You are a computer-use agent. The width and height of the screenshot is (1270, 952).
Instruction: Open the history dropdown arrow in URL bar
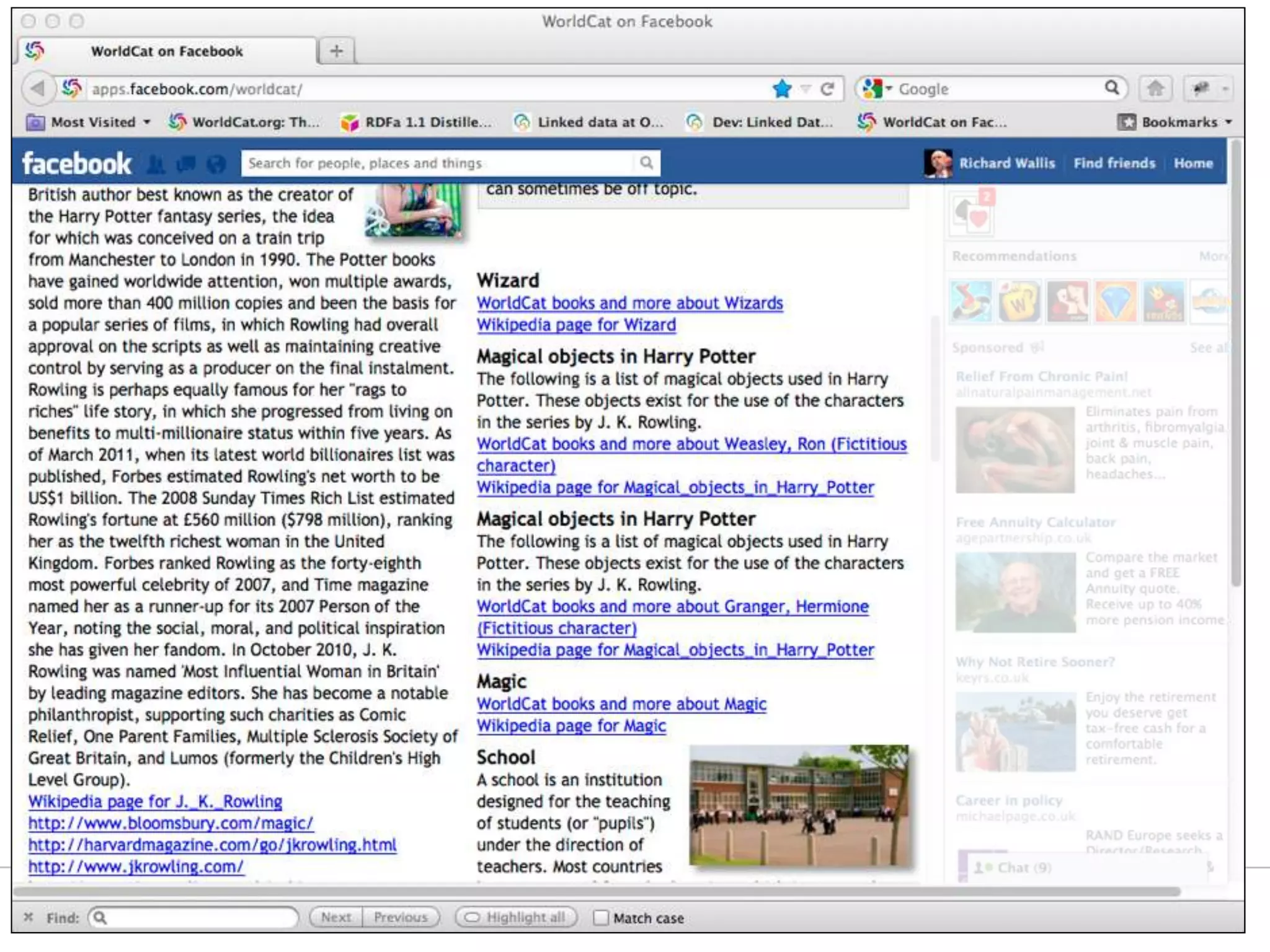[x=806, y=89]
